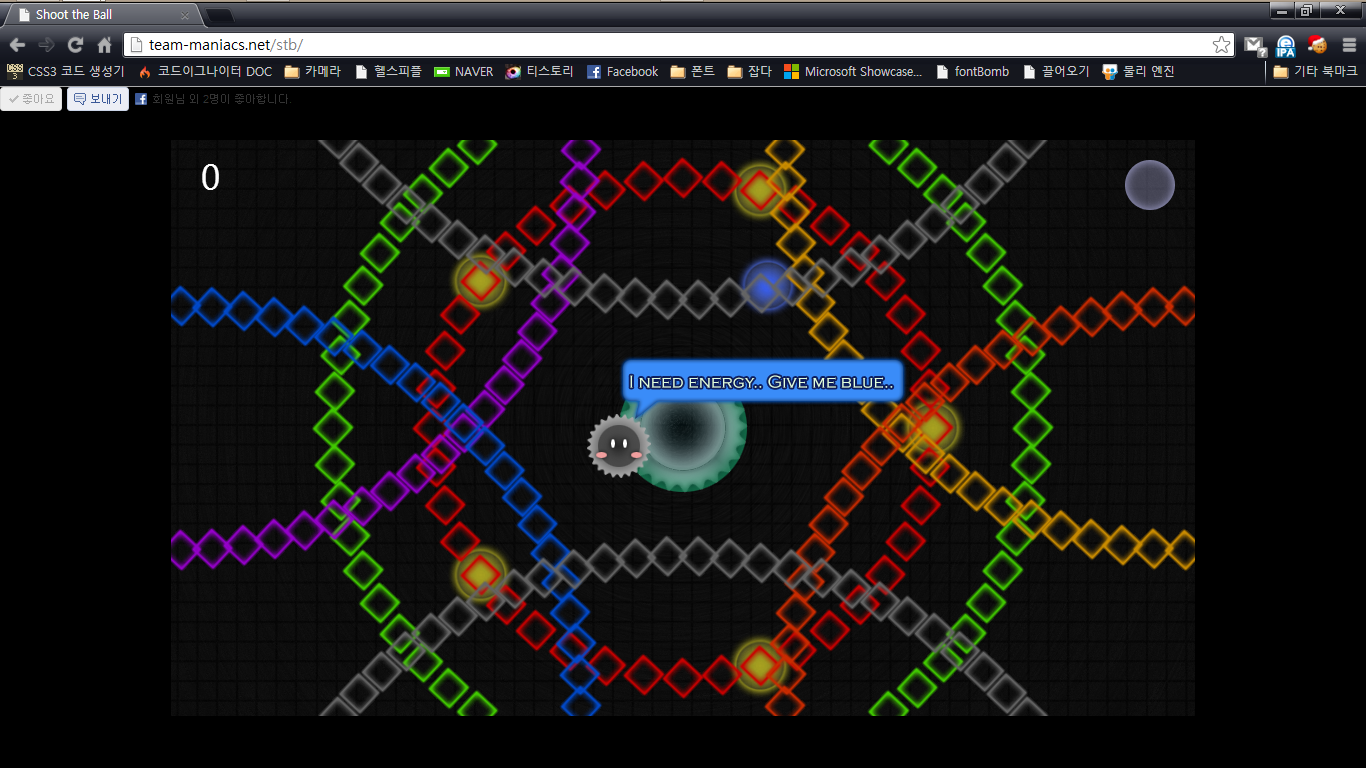Open the 코드이그나이터 DOC bookmark
Viewport: 1366px width, 768px height.
205,71
